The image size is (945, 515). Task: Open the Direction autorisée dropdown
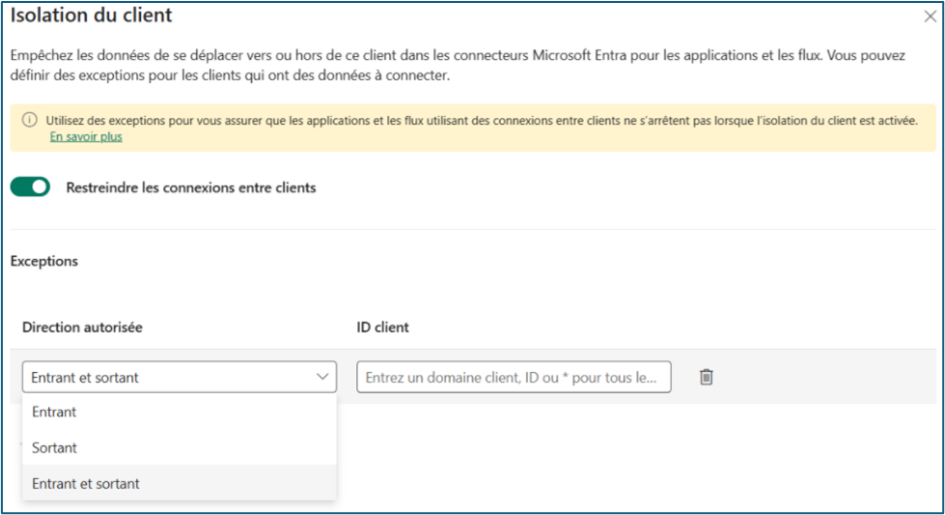180,377
